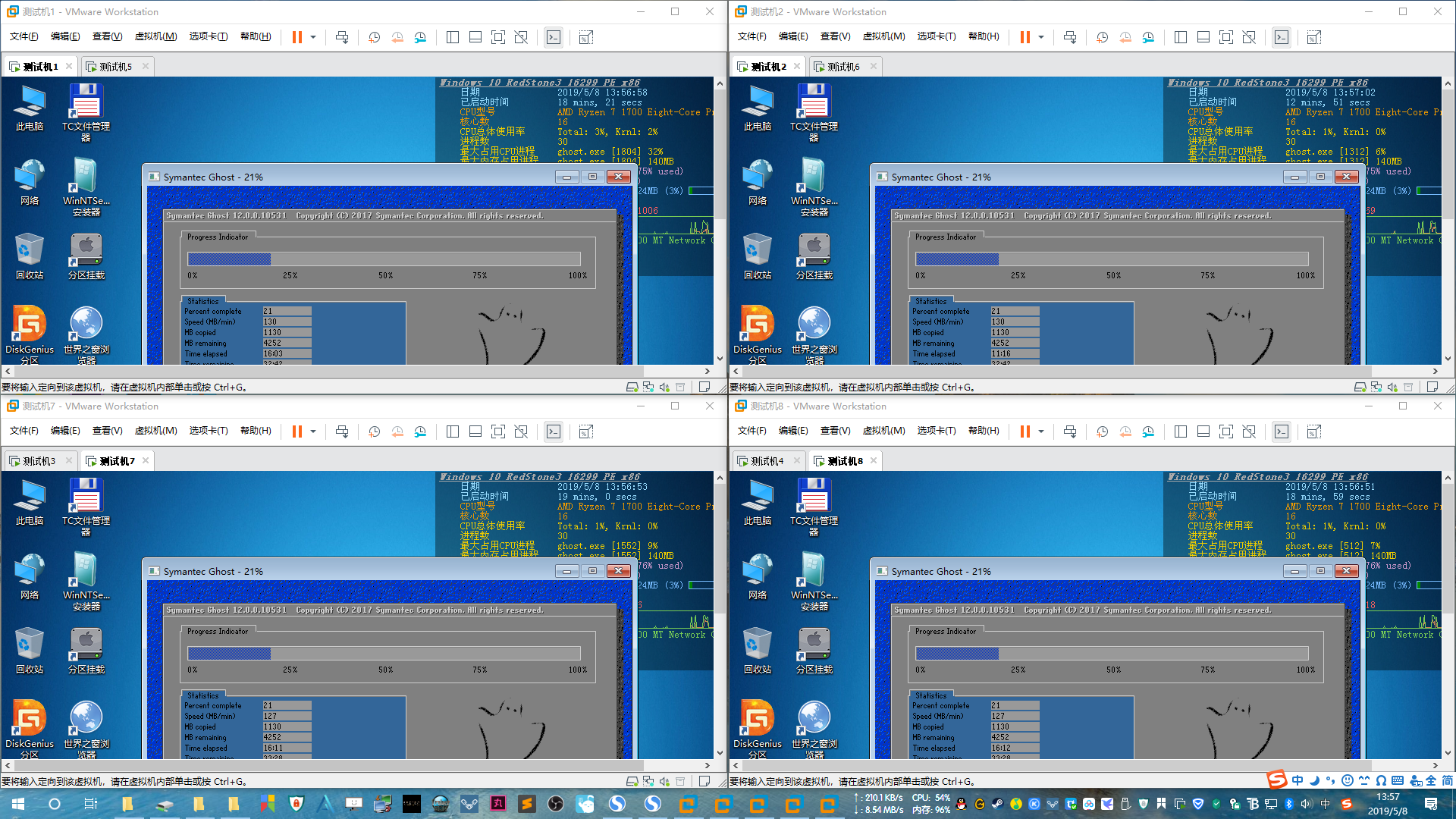Switch to 测试机5 tab
The image size is (1456, 819).
115,67
